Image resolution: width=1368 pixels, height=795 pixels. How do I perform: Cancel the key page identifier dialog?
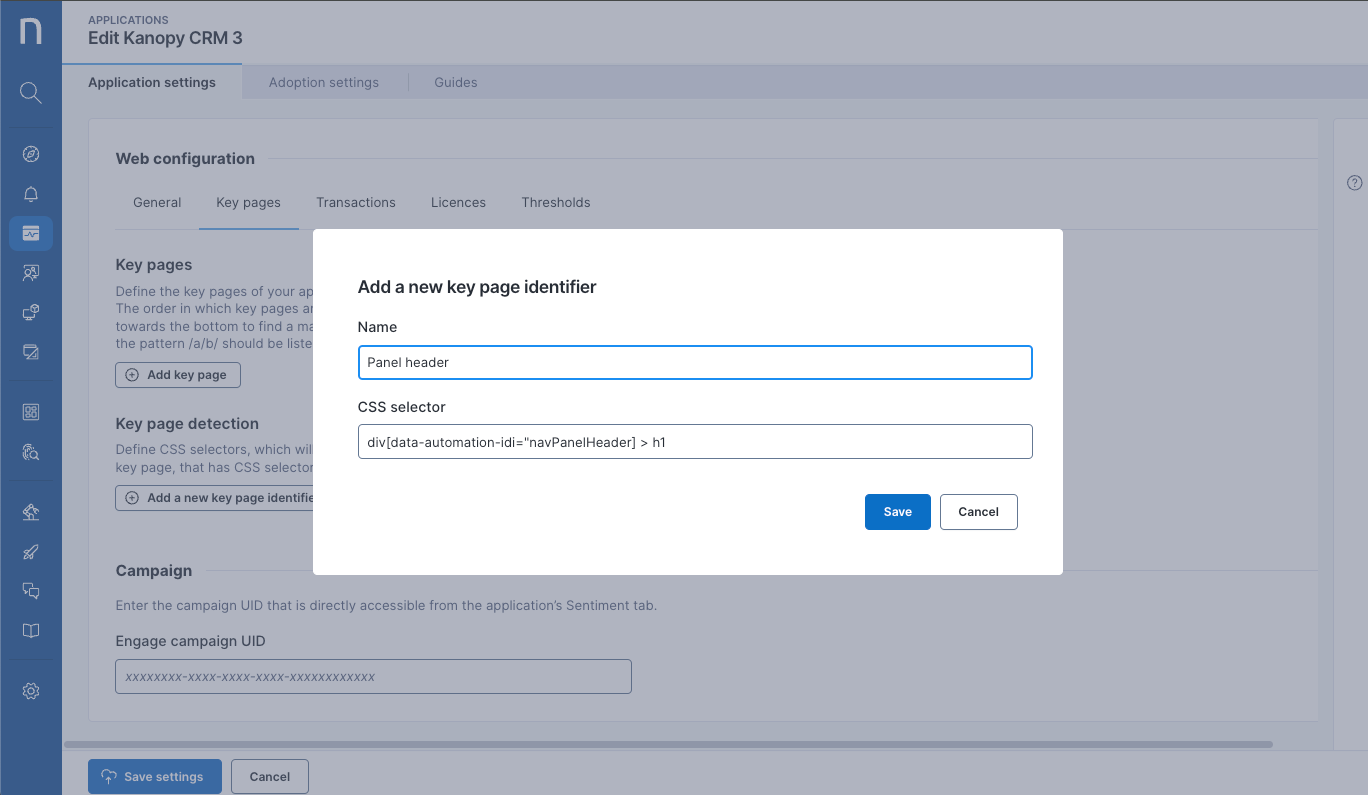[978, 512]
